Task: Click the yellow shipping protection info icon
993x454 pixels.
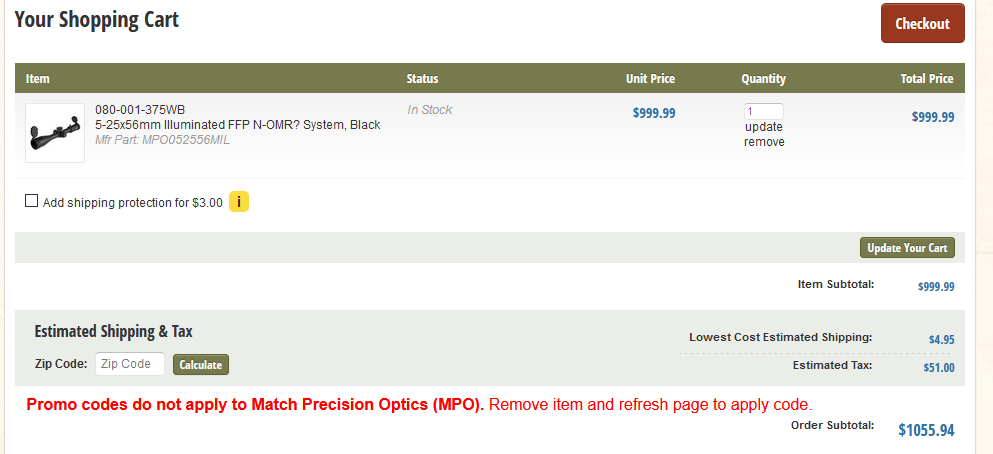Action: coord(239,202)
